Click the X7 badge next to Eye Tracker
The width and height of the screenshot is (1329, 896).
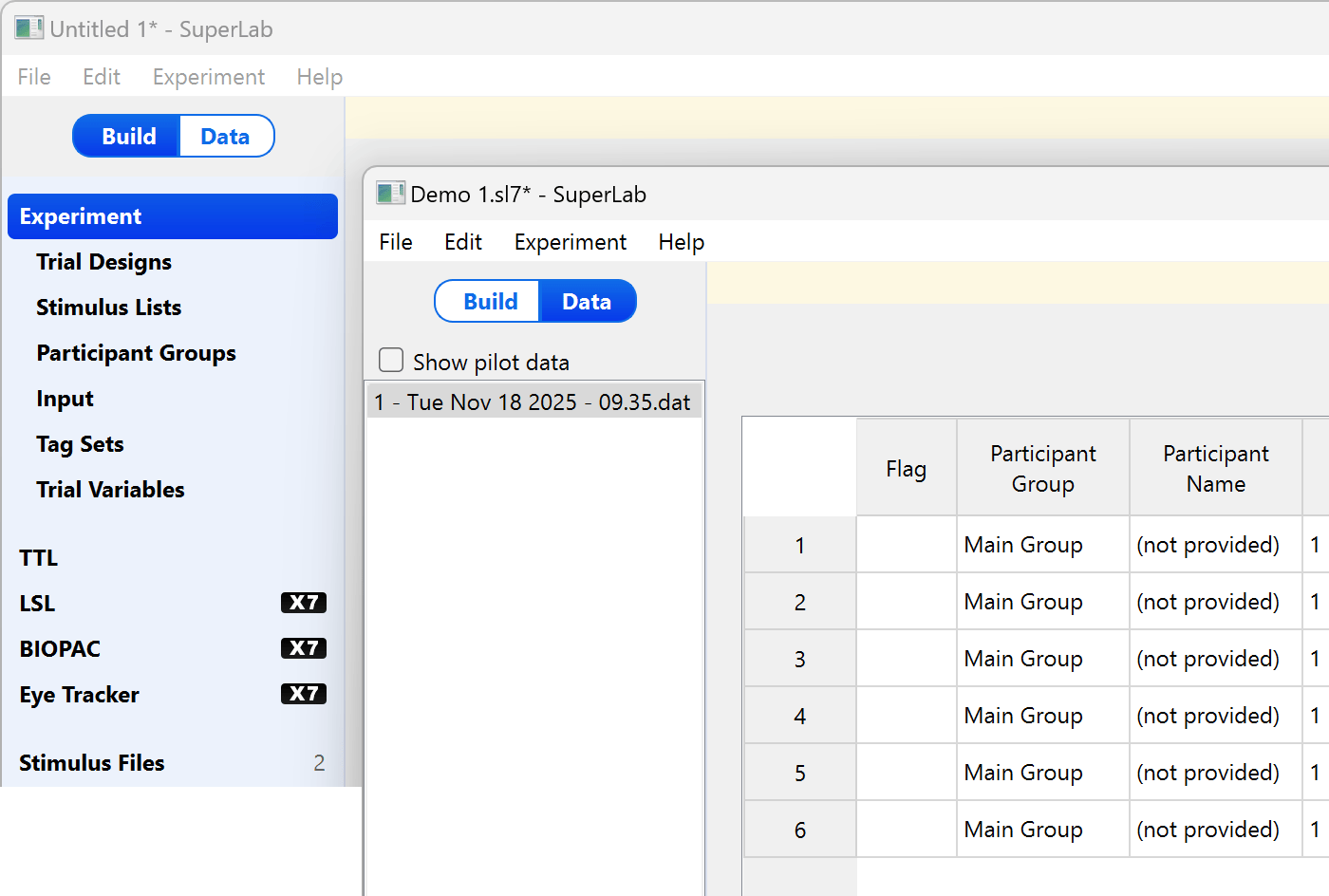click(303, 694)
